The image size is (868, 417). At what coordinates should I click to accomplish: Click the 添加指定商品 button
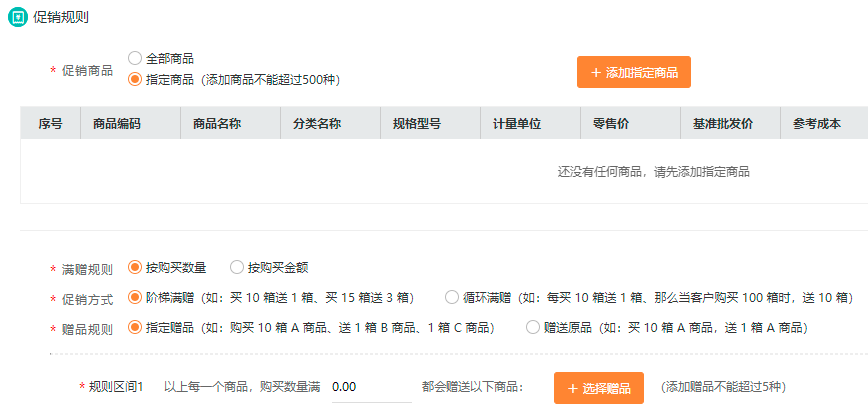click(x=634, y=73)
